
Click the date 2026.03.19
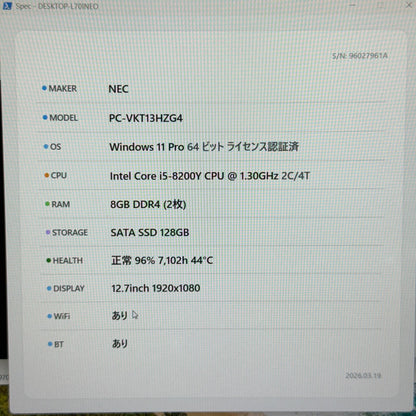click(363, 376)
